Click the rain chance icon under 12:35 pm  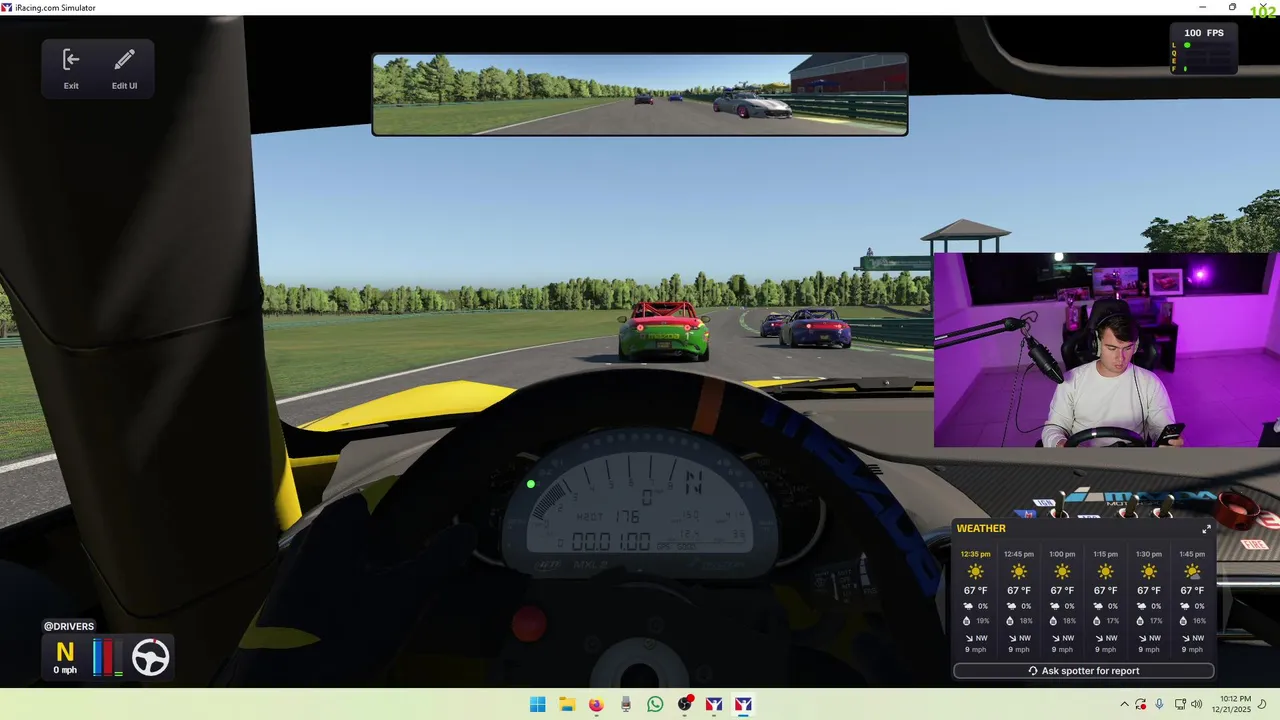[x=968, y=606]
